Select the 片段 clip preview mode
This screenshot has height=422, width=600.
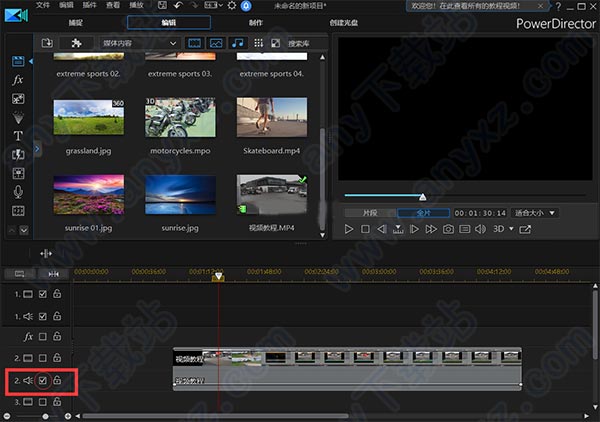click(370, 213)
